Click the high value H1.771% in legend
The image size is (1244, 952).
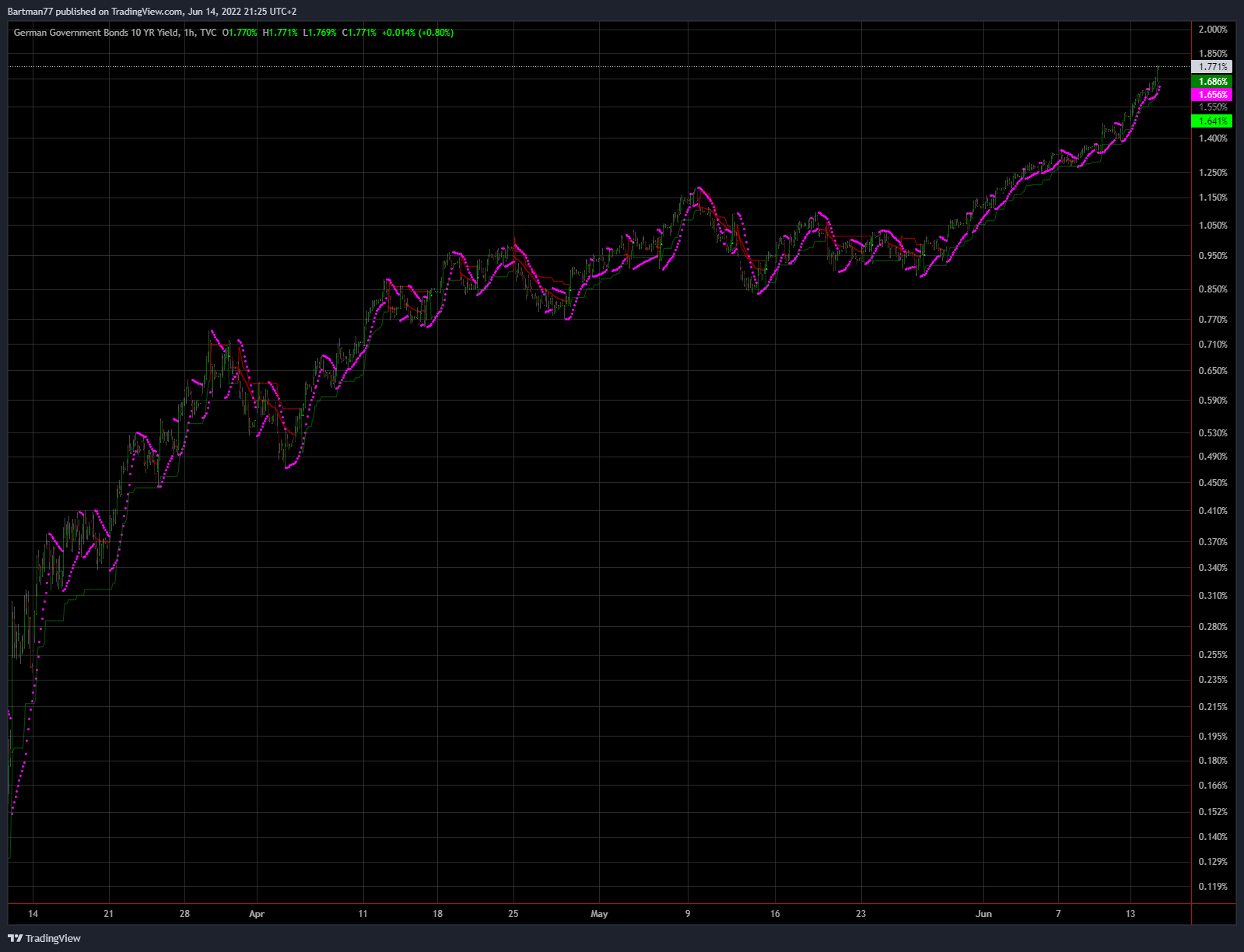280,33
